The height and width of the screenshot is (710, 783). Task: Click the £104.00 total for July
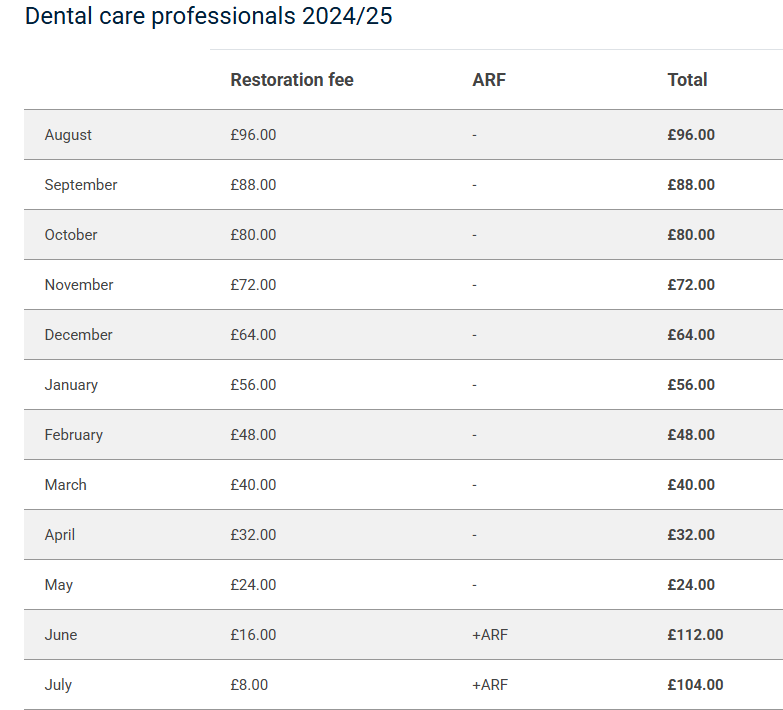[x=695, y=685]
